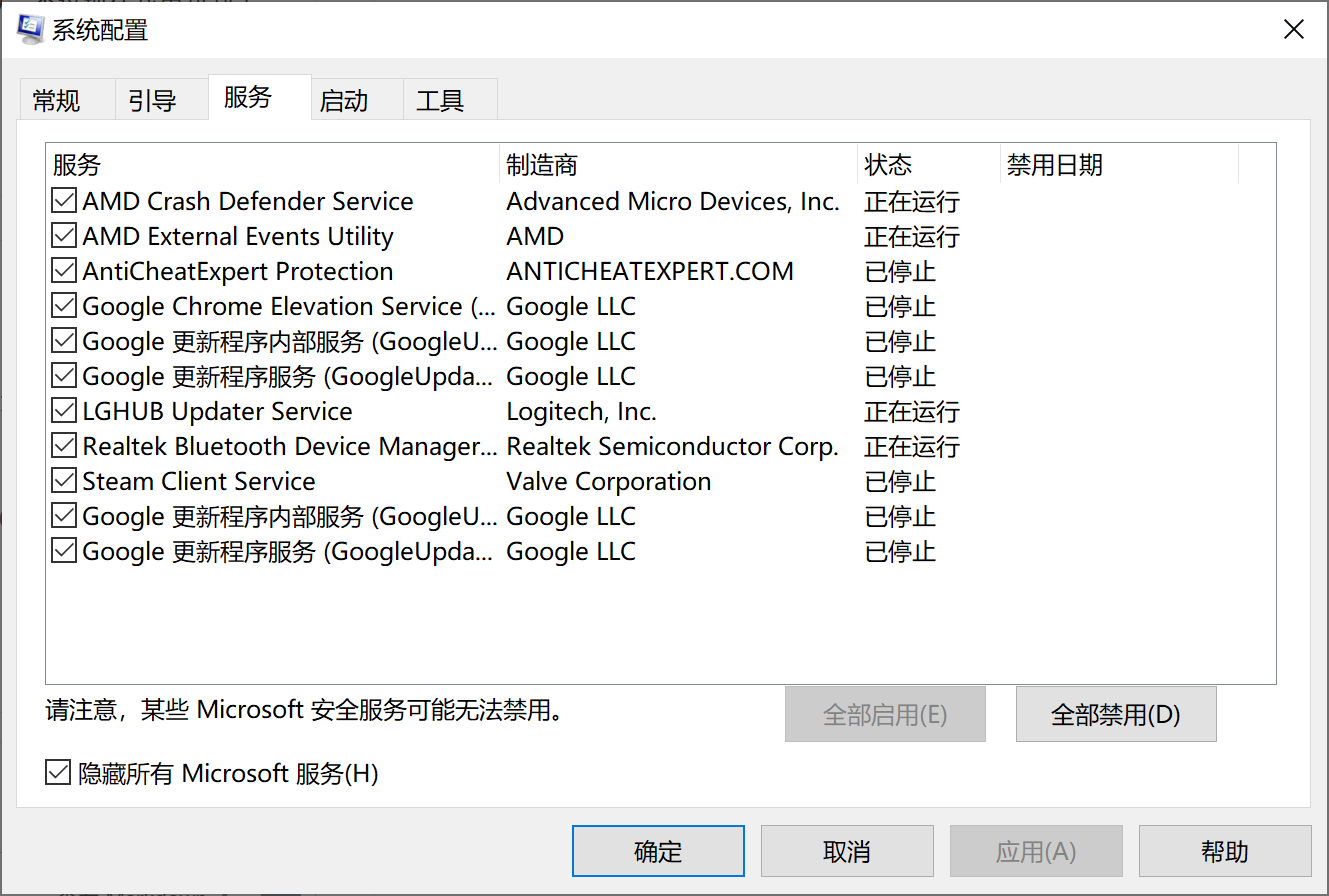Click Google LLC in Chrome Elevation Service row
This screenshot has width=1329, height=896.
pyautogui.click(x=571, y=306)
